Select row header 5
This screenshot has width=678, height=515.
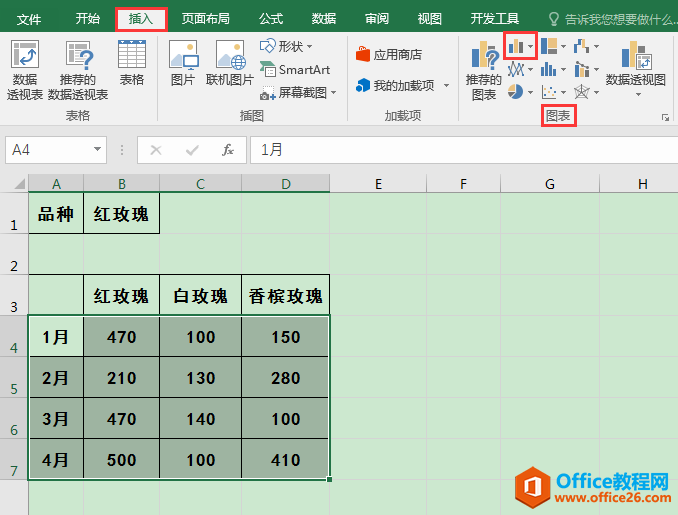coord(14,377)
